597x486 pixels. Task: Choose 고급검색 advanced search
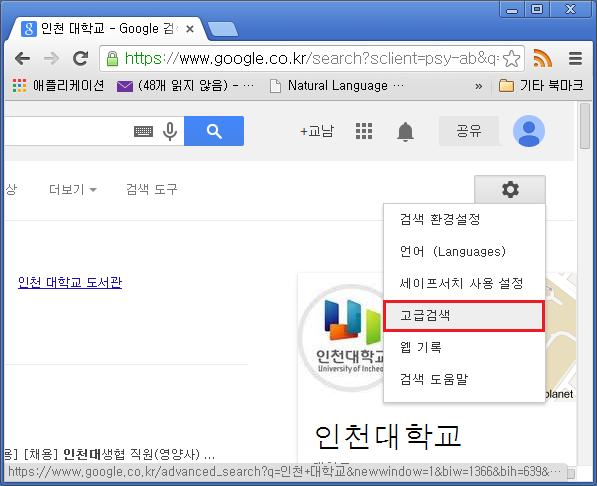click(x=465, y=315)
